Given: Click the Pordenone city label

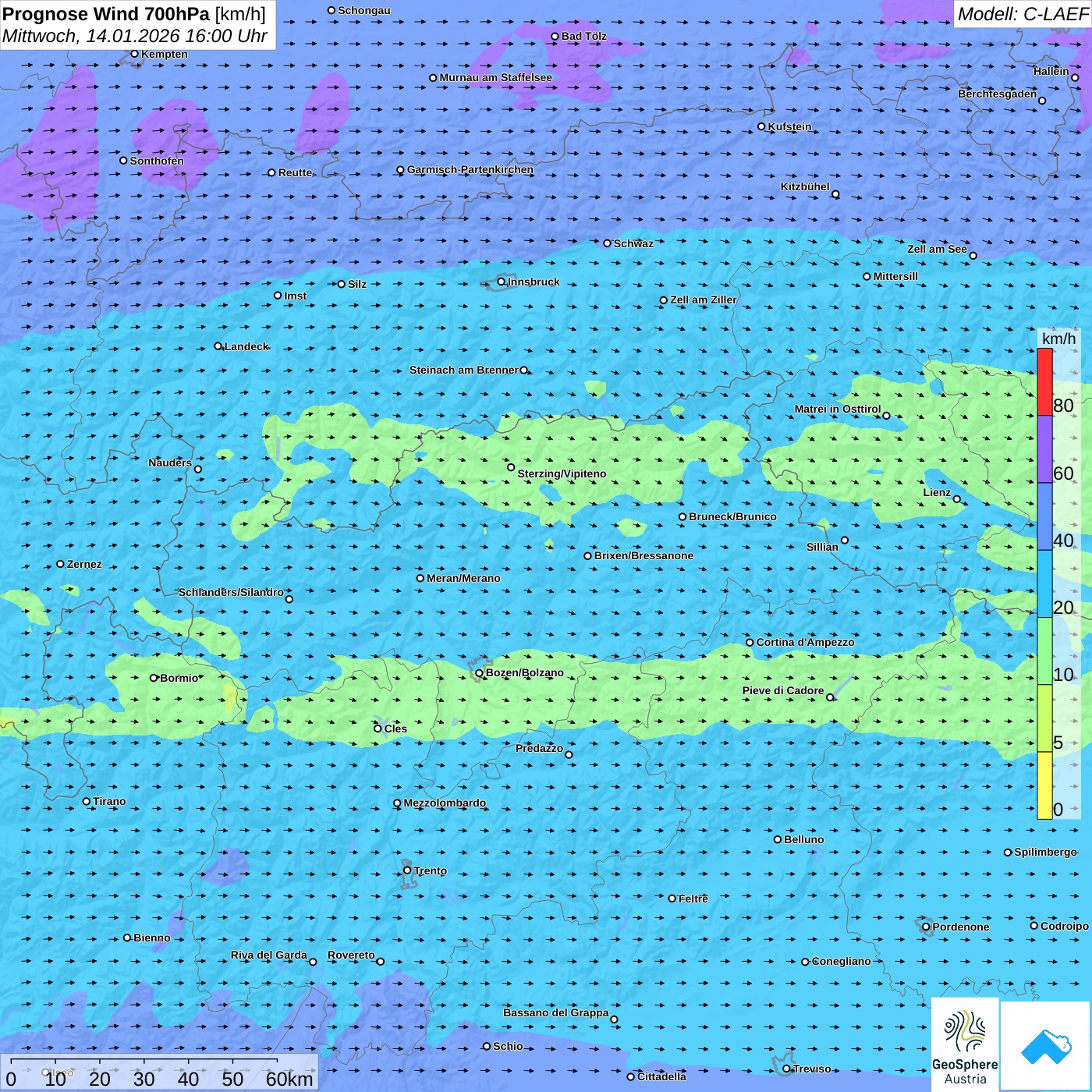Looking at the screenshot, I should pyautogui.click(x=961, y=927).
